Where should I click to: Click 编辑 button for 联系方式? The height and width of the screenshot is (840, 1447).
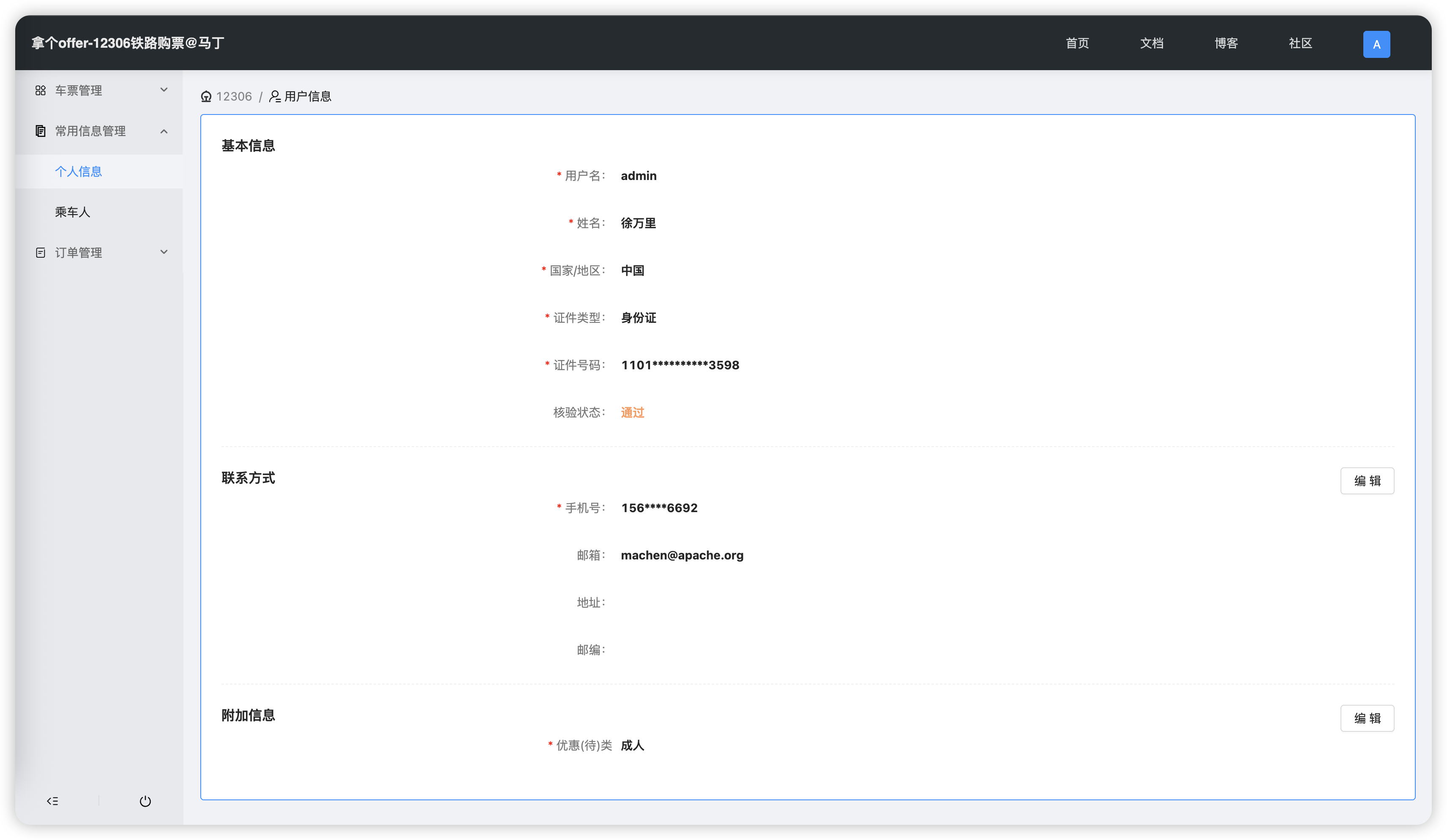click(x=1367, y=481)
